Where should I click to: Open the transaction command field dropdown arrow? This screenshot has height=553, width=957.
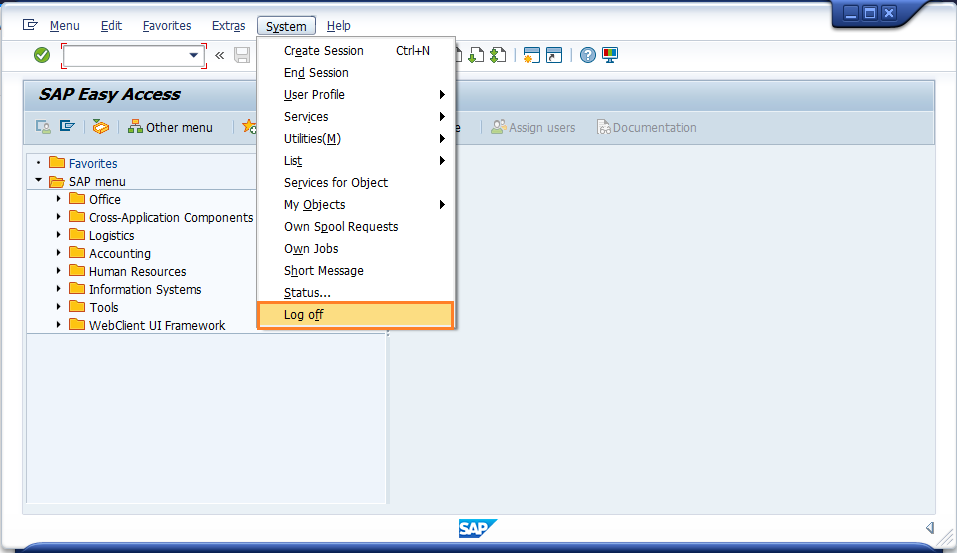click(x=193, y=56)
